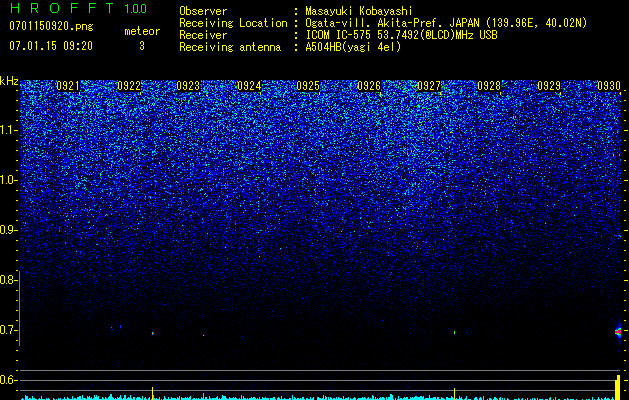Click the 0.8 kHz axis label
The width and height of the screenshot is (629, 400).
[8, 280]
